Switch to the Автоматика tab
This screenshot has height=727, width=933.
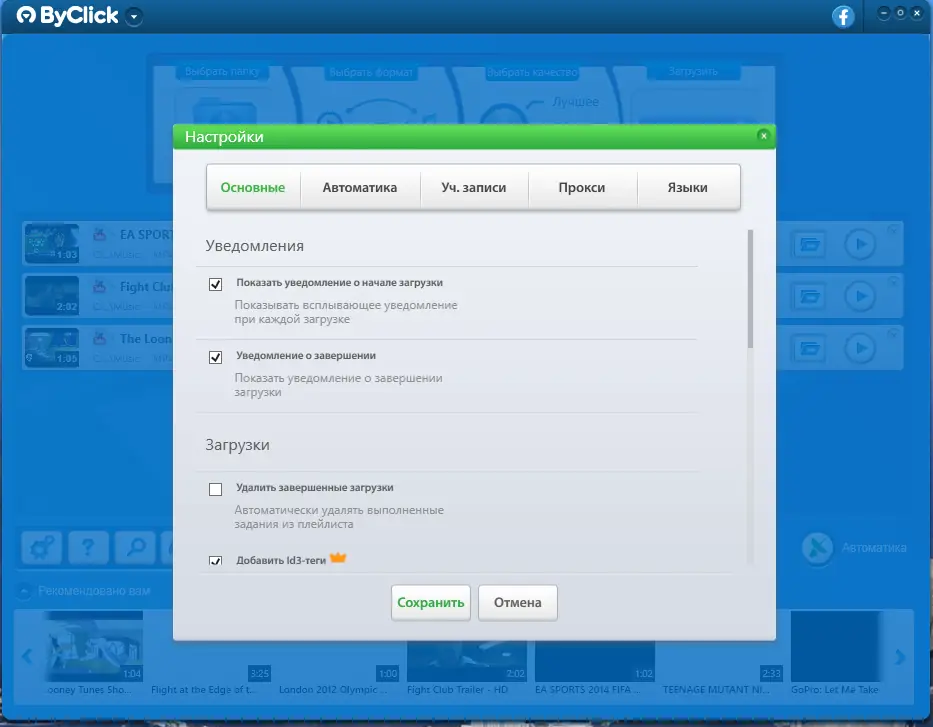[360, 187]
